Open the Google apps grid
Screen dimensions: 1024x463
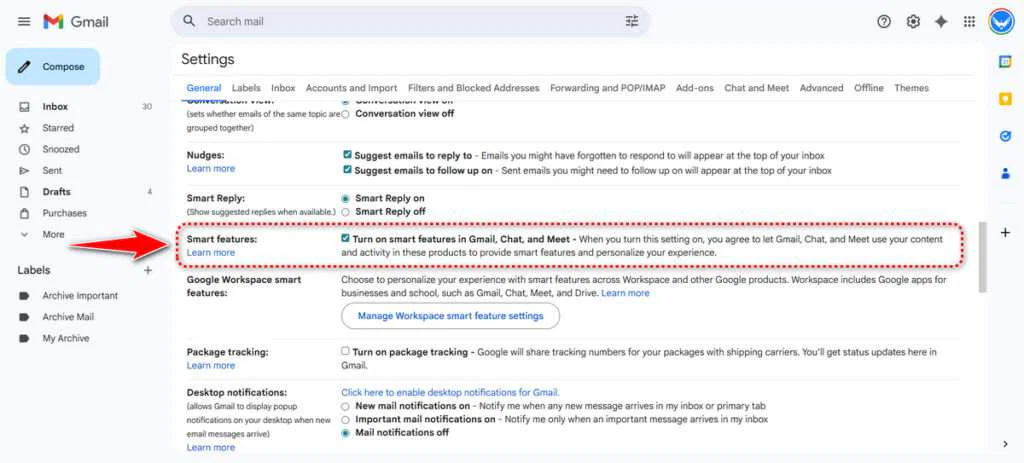(969, 22)
